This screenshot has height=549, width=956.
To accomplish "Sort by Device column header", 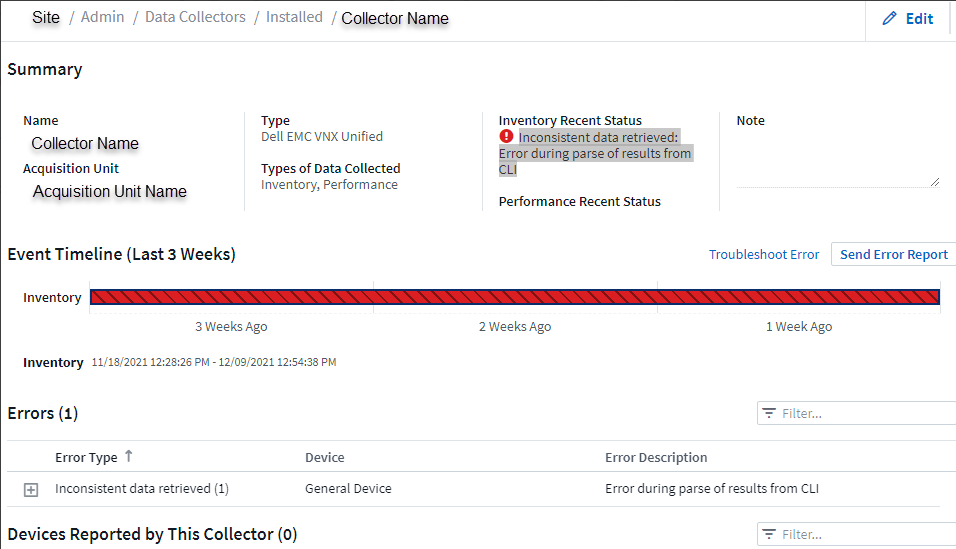I will point(324,457).
